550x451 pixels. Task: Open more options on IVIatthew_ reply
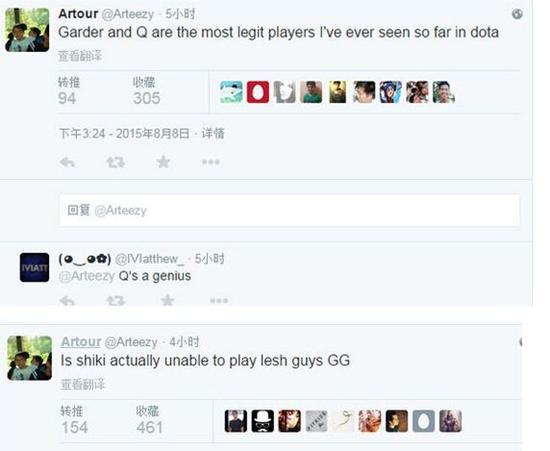coord(219,301)
